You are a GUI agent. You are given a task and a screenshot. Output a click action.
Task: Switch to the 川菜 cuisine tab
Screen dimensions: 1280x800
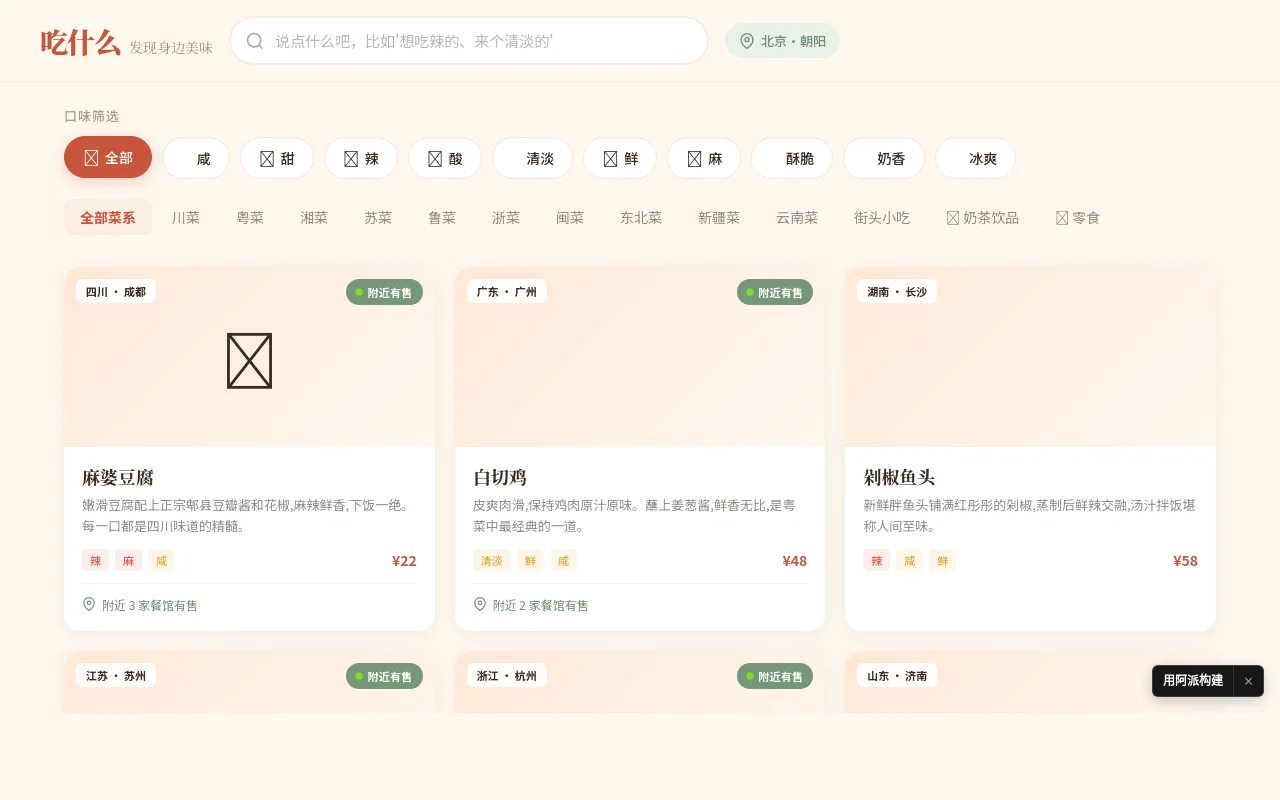click(186, 217)
